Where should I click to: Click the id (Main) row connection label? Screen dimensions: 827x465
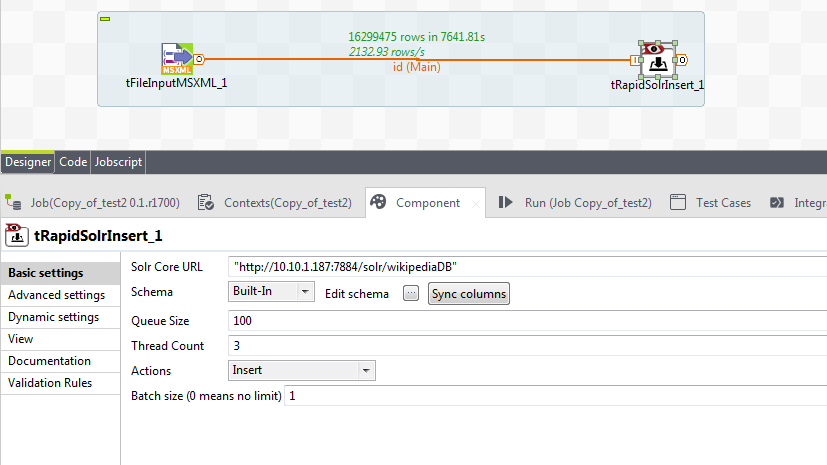pos(416,67)
